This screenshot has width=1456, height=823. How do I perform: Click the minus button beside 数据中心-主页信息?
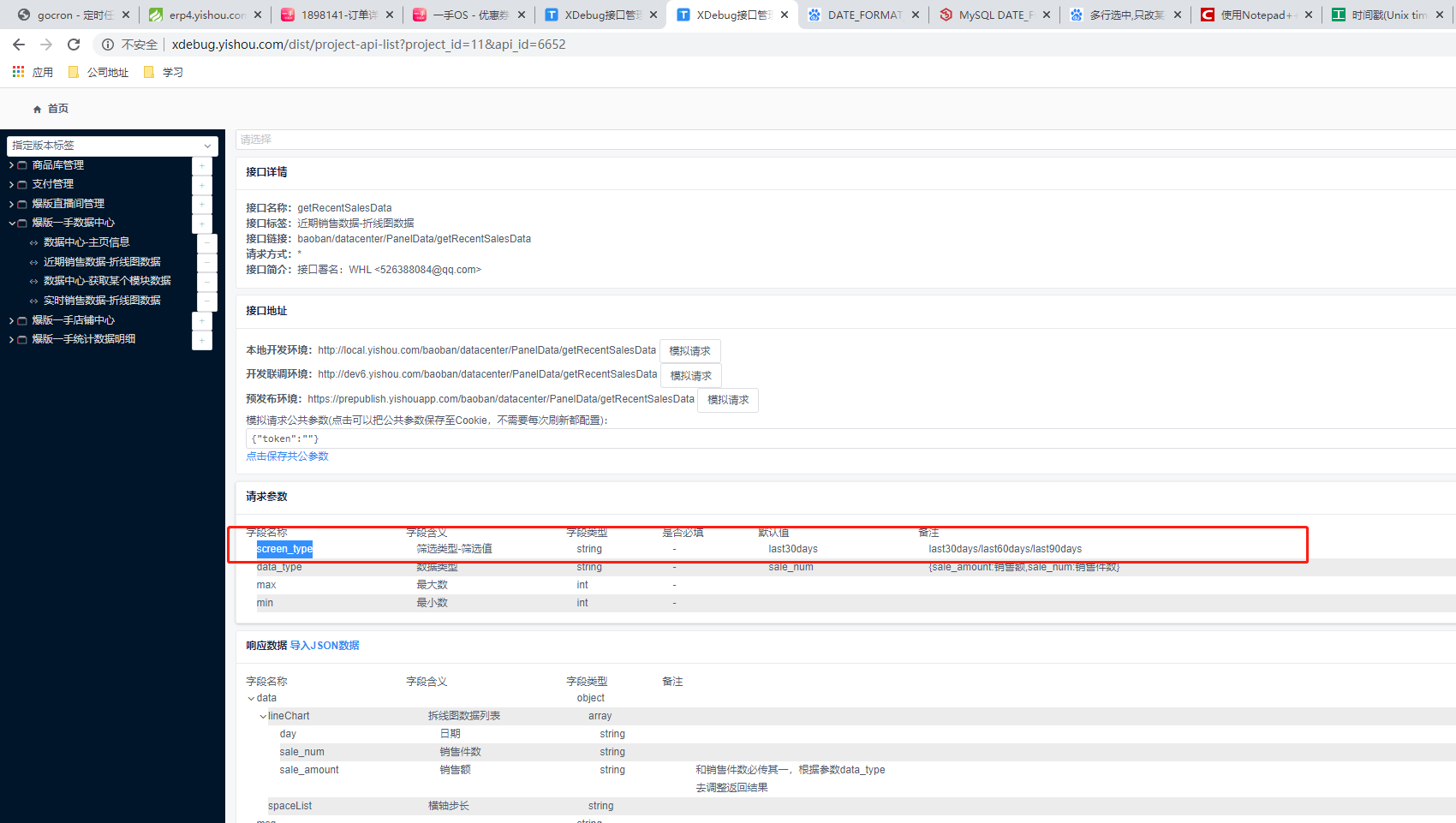[x=207, y=242]
